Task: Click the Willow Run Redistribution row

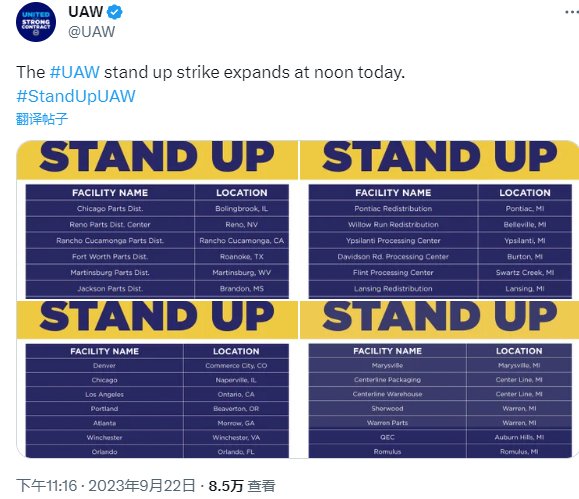Action: point(440,225)
